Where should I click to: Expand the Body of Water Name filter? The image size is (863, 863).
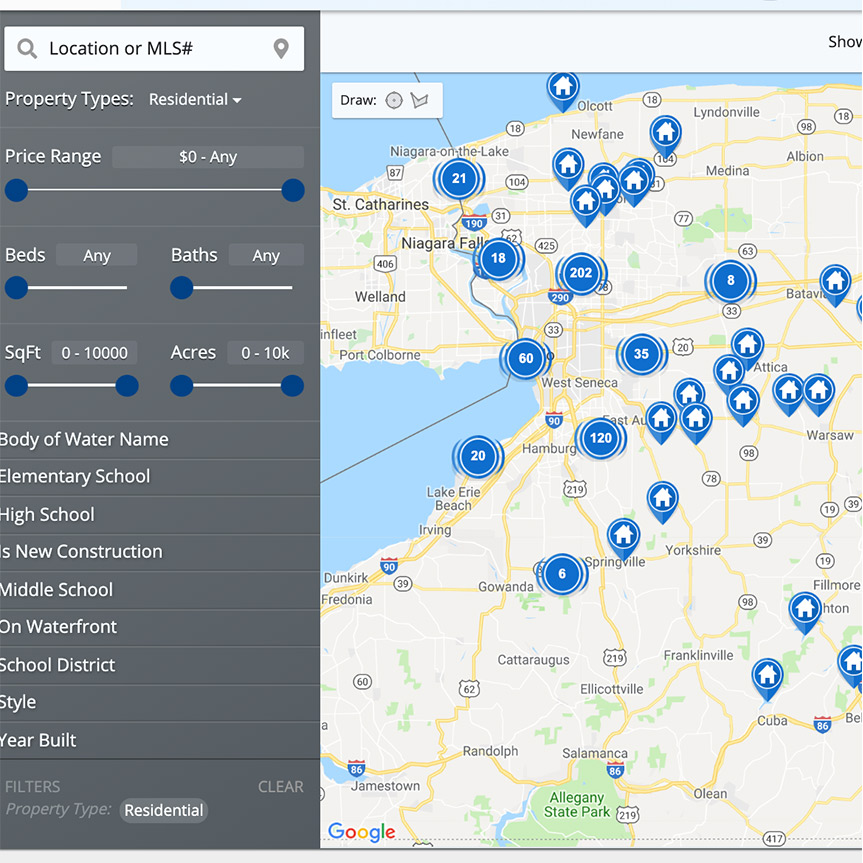[x=160, y=440]
